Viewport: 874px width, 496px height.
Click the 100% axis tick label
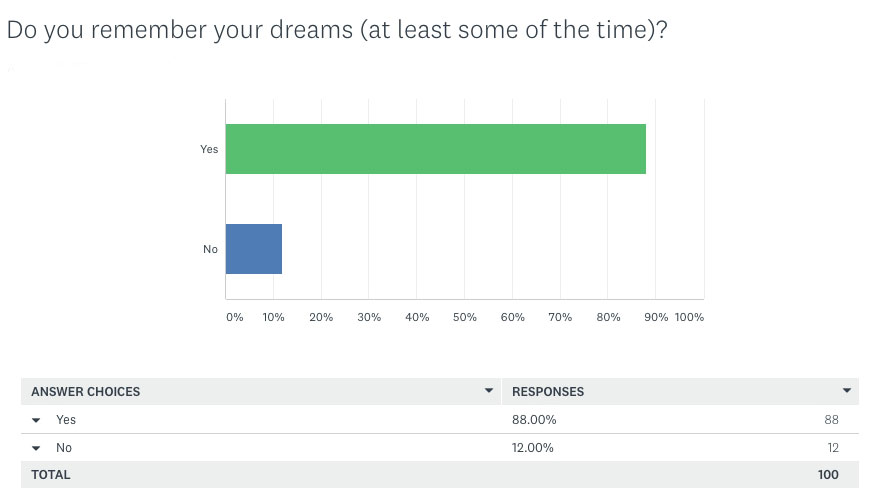pos(690,317)
